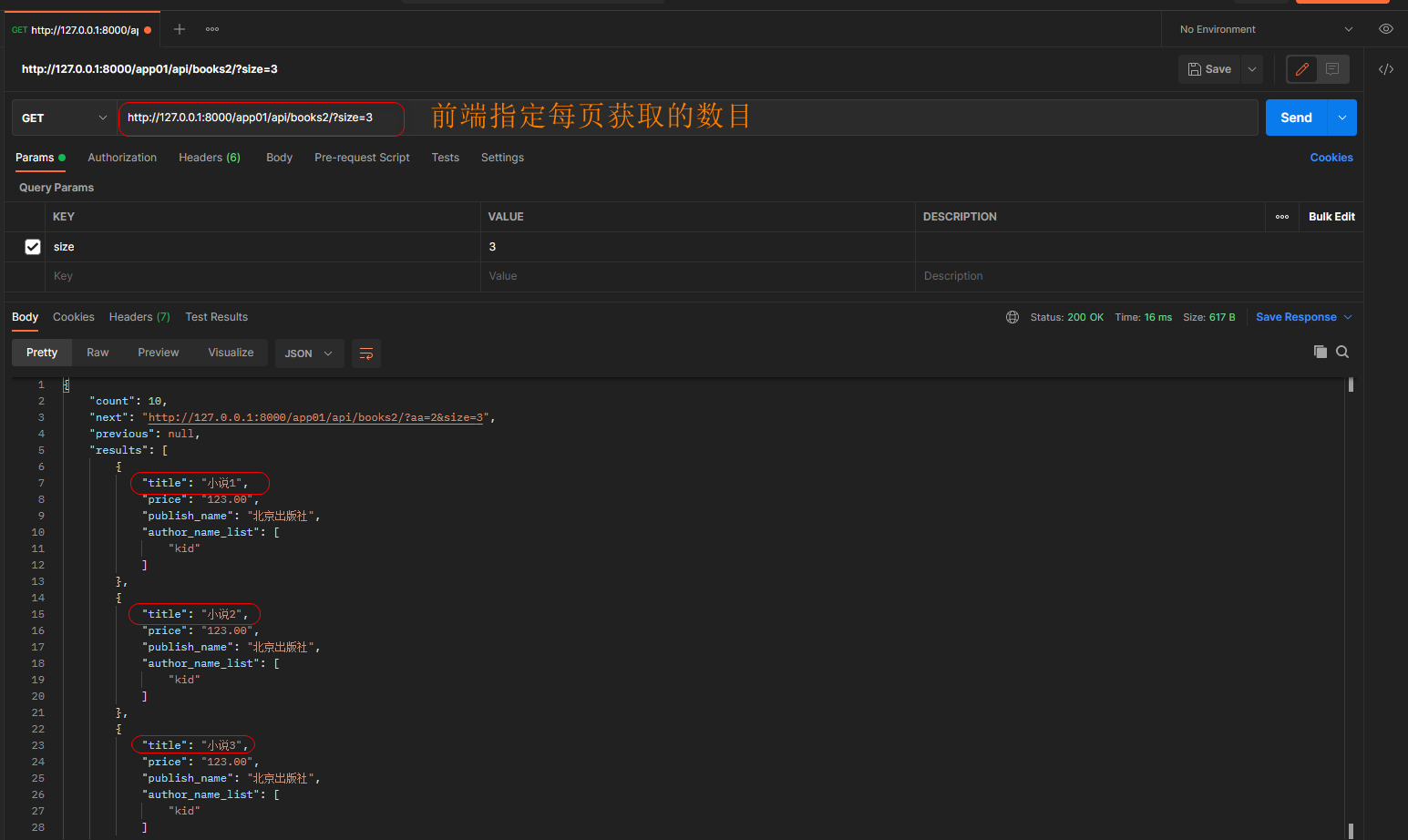Toggle the wrap lines icon in response toolbar
Image resolution: width=1408 pixels, height=840 pixels.
366,353
